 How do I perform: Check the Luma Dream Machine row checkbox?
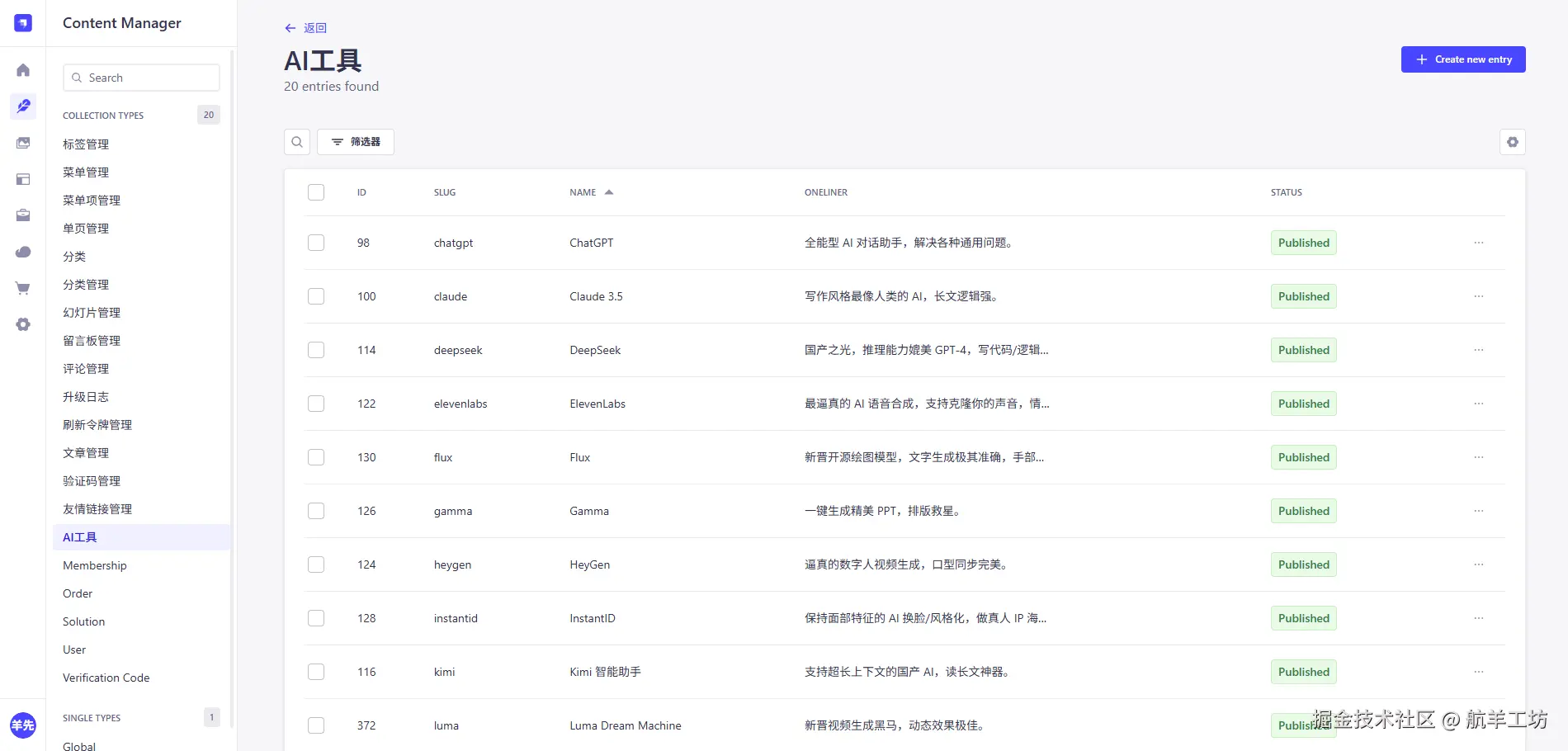[x=316, y=725]
